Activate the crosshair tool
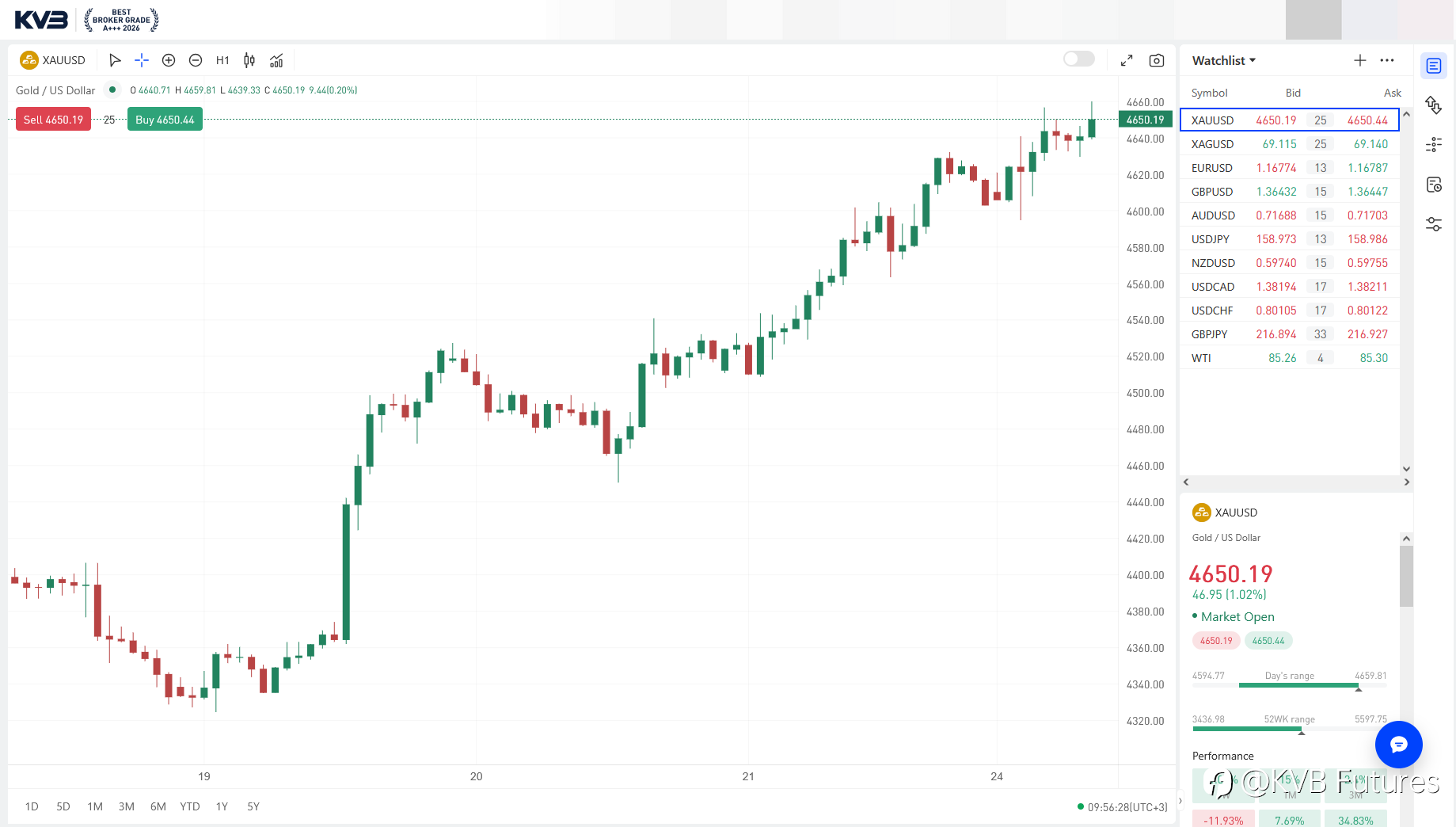Image resolution: width=1456 pixels, height=827 pixels. (x=142, y=60)
